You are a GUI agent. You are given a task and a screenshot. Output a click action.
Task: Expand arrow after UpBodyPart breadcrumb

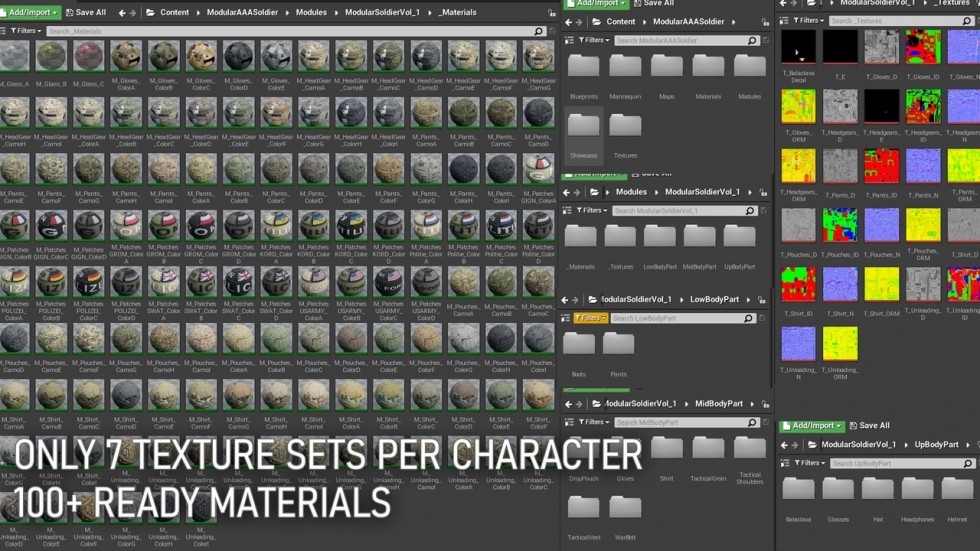(968, 445)
